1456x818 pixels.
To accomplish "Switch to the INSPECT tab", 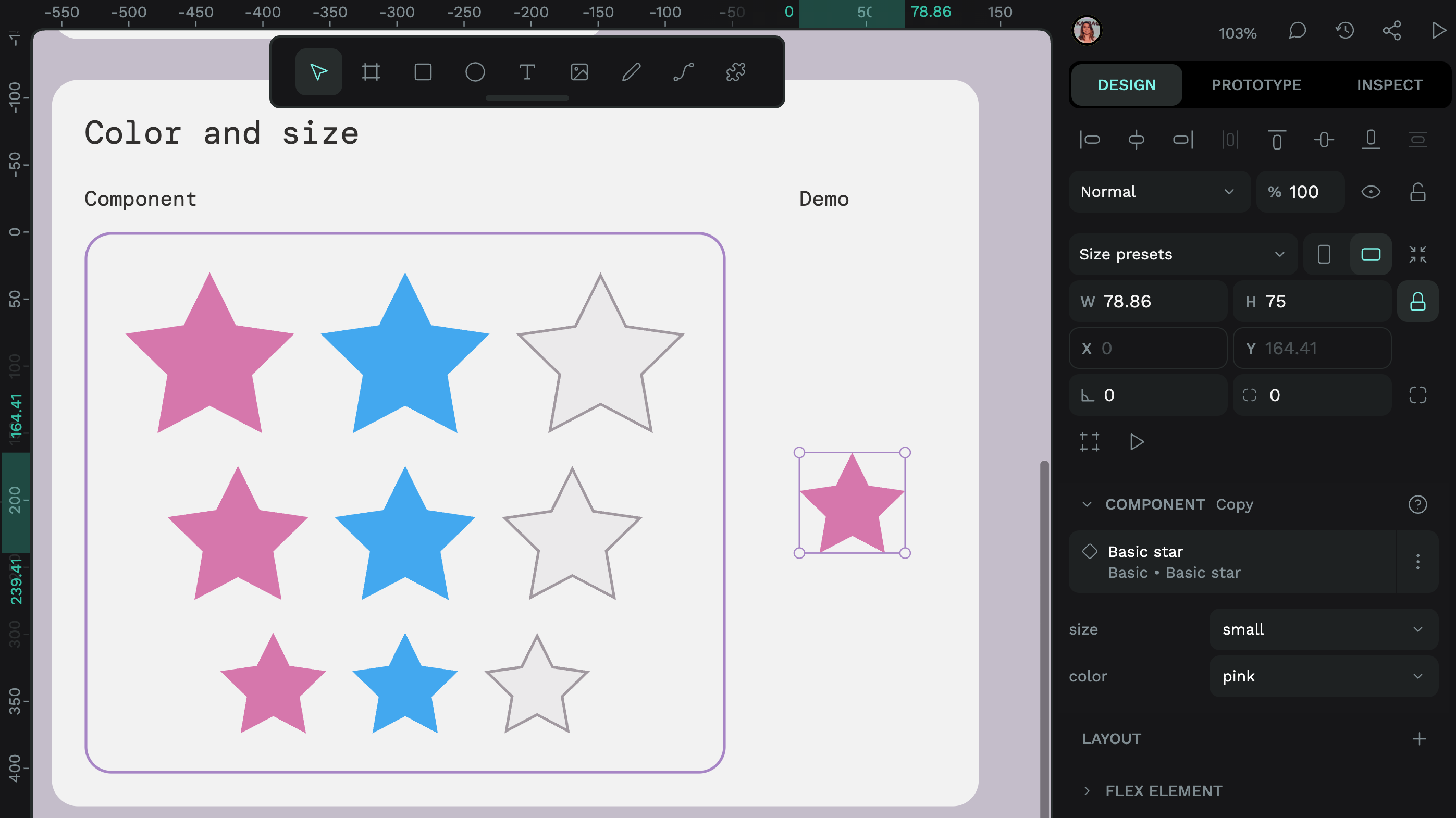I will [x=1389, y=85].
